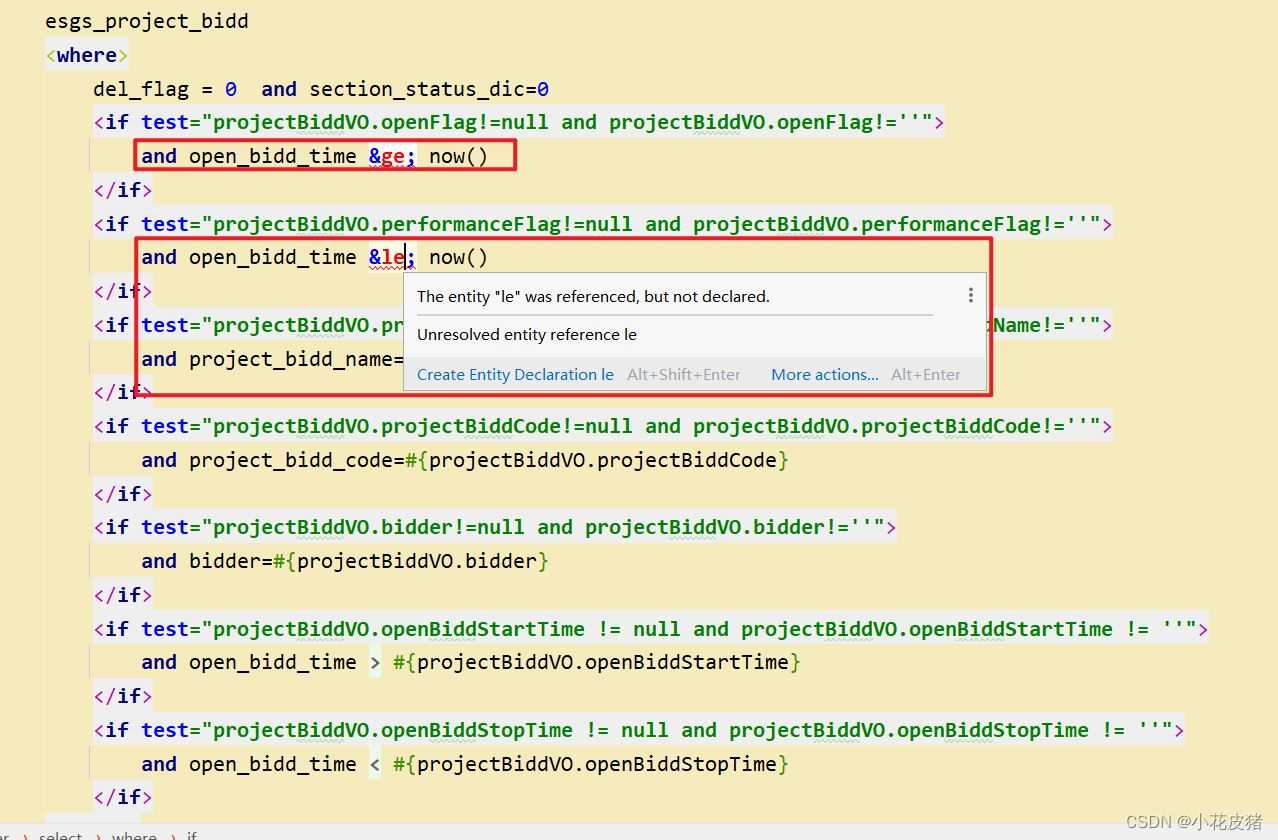Click 'if' breadcrumb at bottom

192,835
